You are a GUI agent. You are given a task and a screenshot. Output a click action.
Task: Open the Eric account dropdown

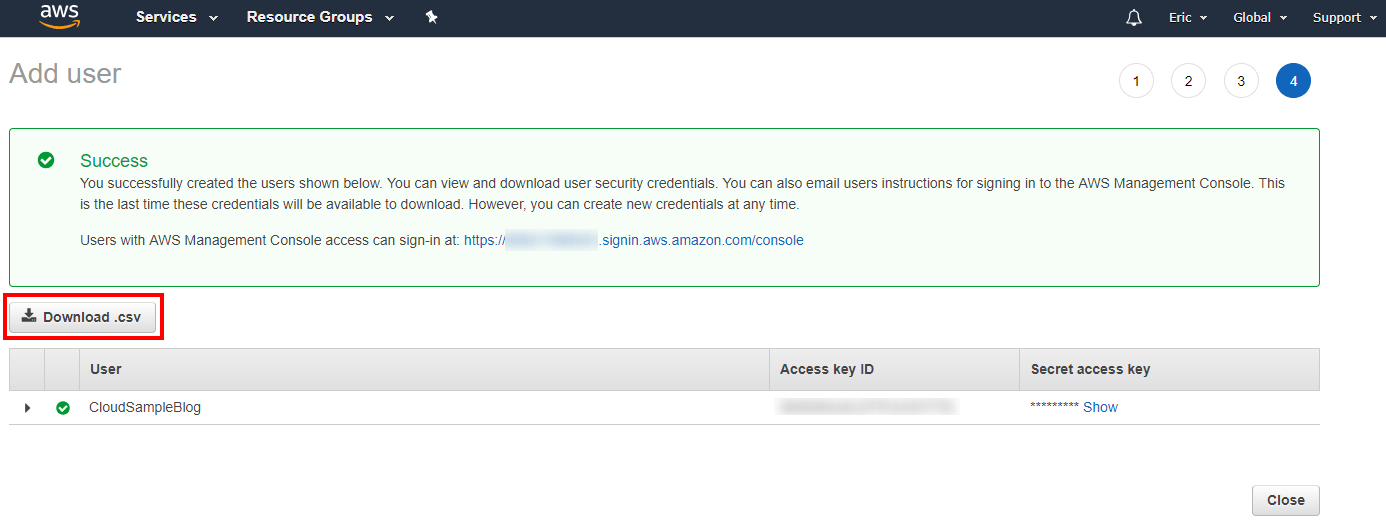pyautogui.click(x=1188, y=18)
